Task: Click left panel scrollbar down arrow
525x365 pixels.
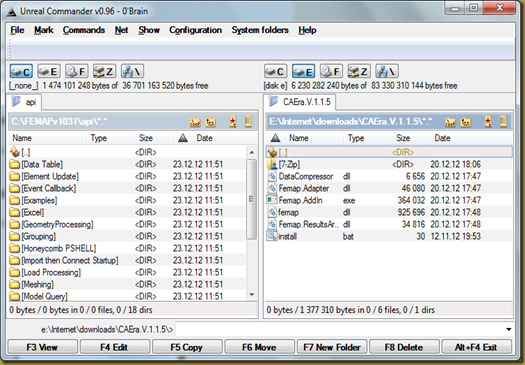Action: [252, 295]
